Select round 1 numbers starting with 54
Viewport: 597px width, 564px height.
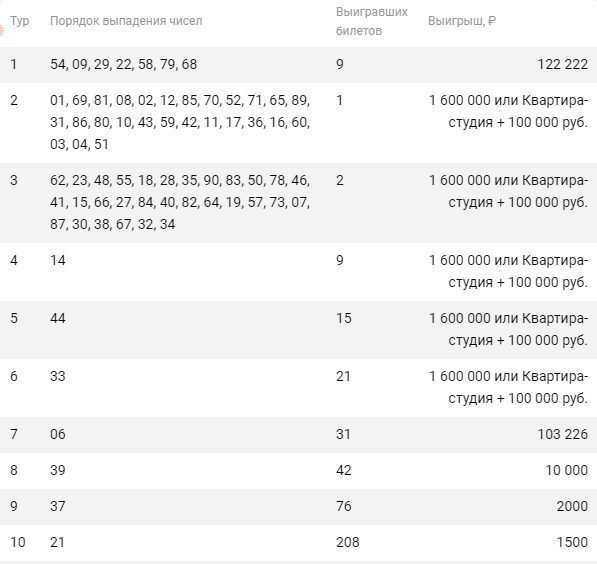(124, 64)
